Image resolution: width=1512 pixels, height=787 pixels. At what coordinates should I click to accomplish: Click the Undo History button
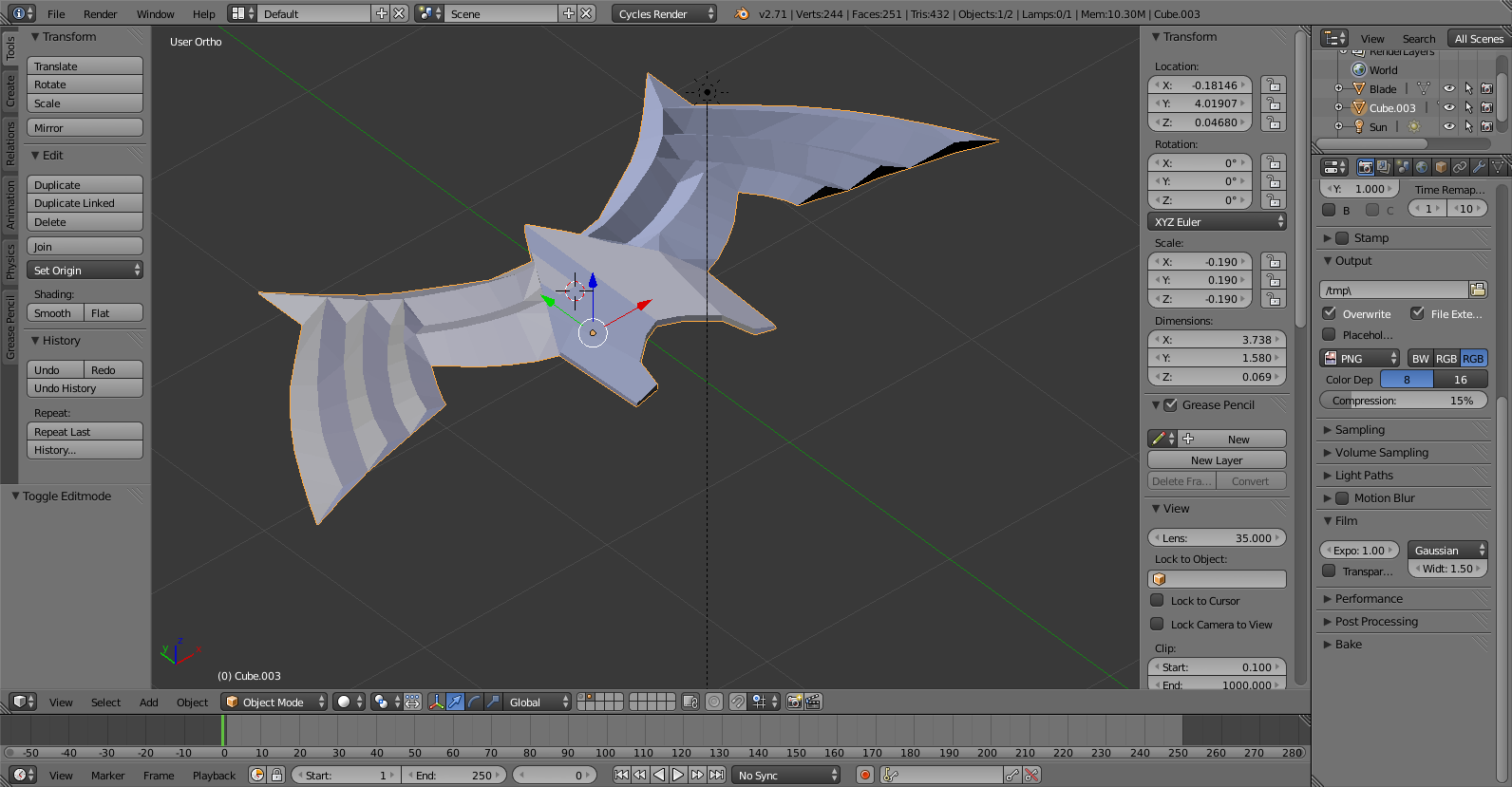coord(85,388)
